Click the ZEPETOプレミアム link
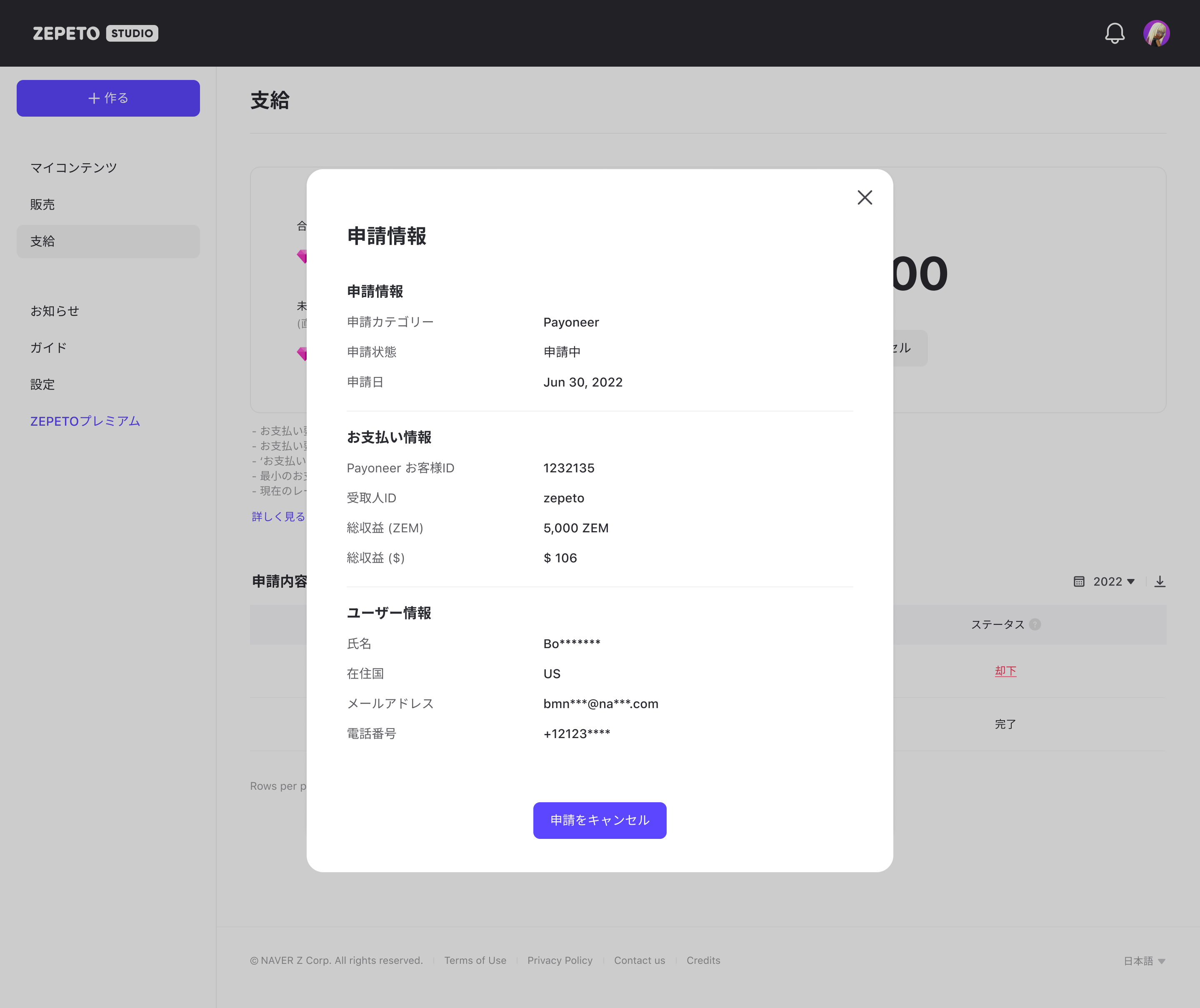This screenshot has width=1200, height=1008. [x=85, y=421]
